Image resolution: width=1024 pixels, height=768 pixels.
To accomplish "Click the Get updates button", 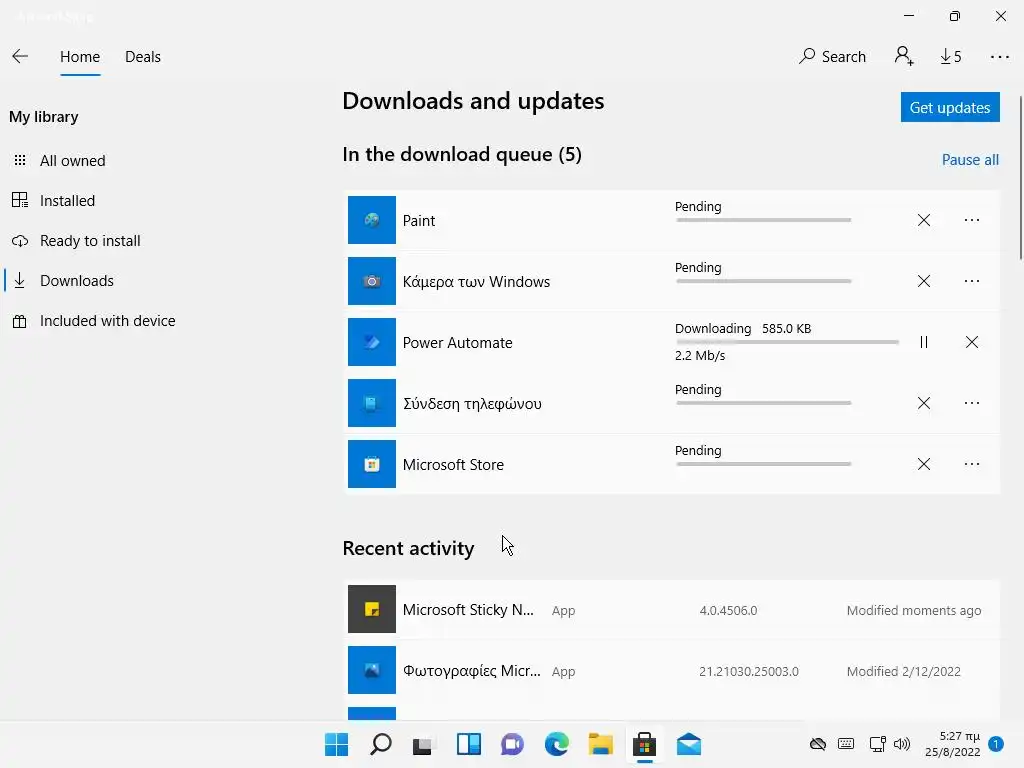I will (950, 107).
